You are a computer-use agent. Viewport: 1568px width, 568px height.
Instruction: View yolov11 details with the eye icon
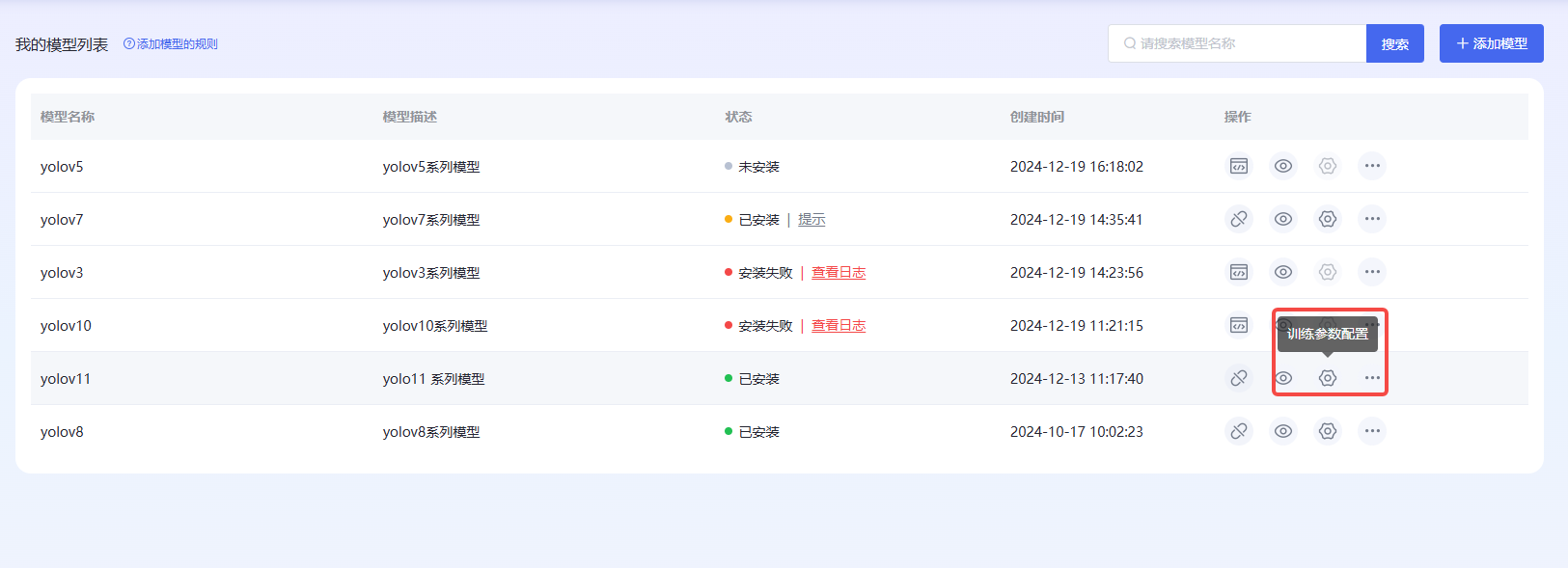pyautogui.click(x=1283, y=378)
